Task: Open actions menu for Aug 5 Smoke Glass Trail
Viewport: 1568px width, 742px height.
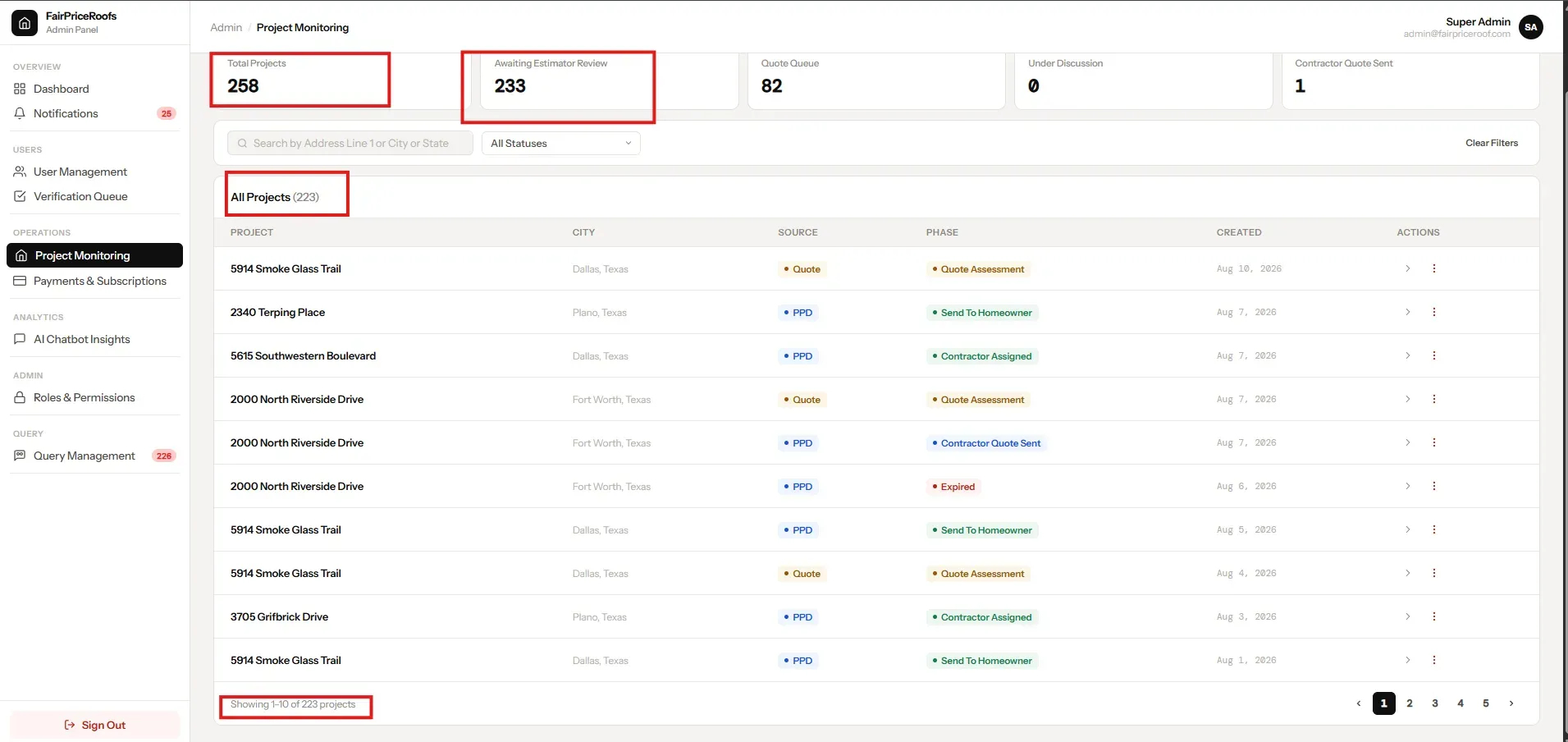Action: coord(1434,529)
